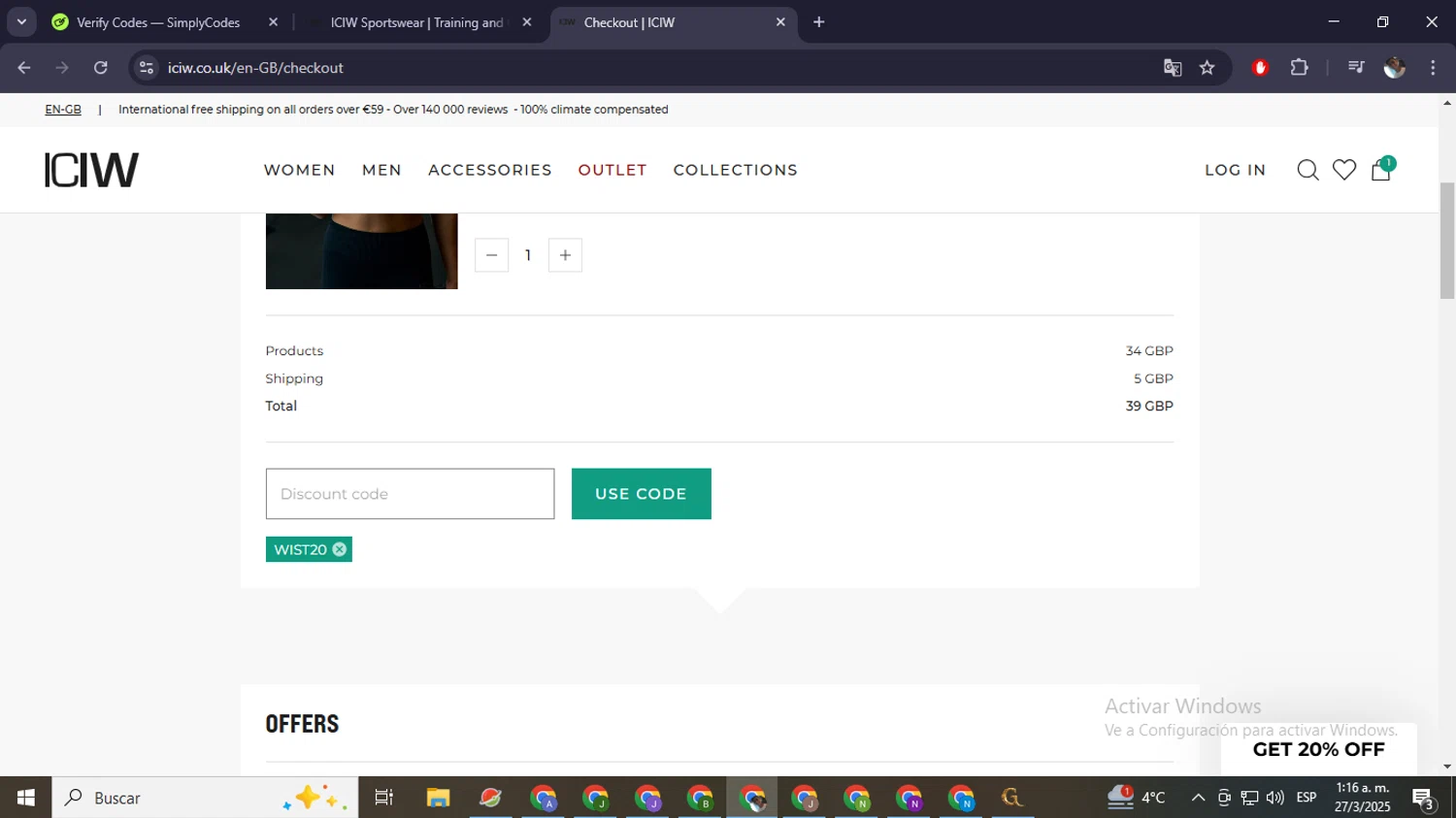Open the rightmost golden app taskbar icon
Viewport: 1456px width, 818px height.
click(1011, 798)
